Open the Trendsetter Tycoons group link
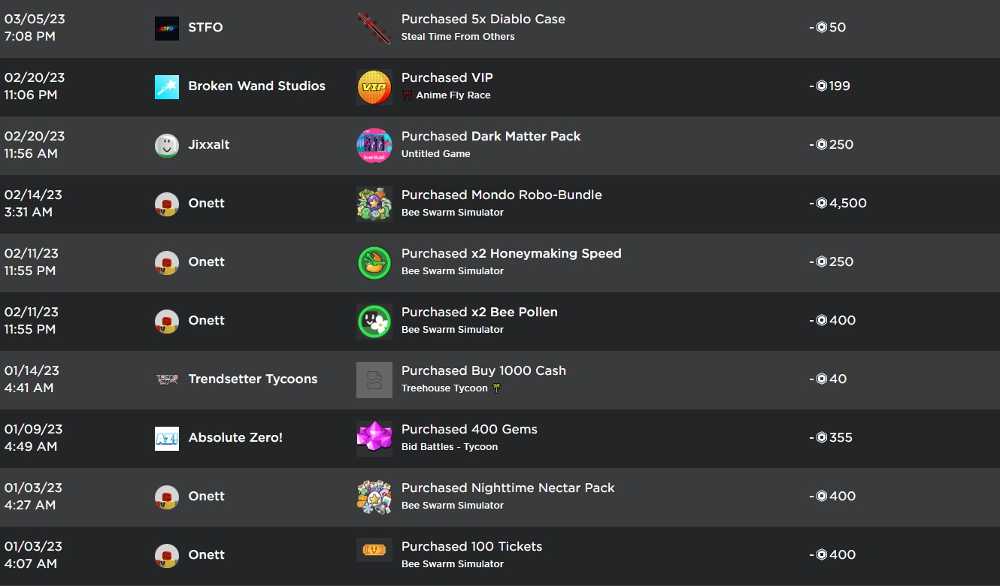Viewport: 1000px width, 586px height. [253, 379]
